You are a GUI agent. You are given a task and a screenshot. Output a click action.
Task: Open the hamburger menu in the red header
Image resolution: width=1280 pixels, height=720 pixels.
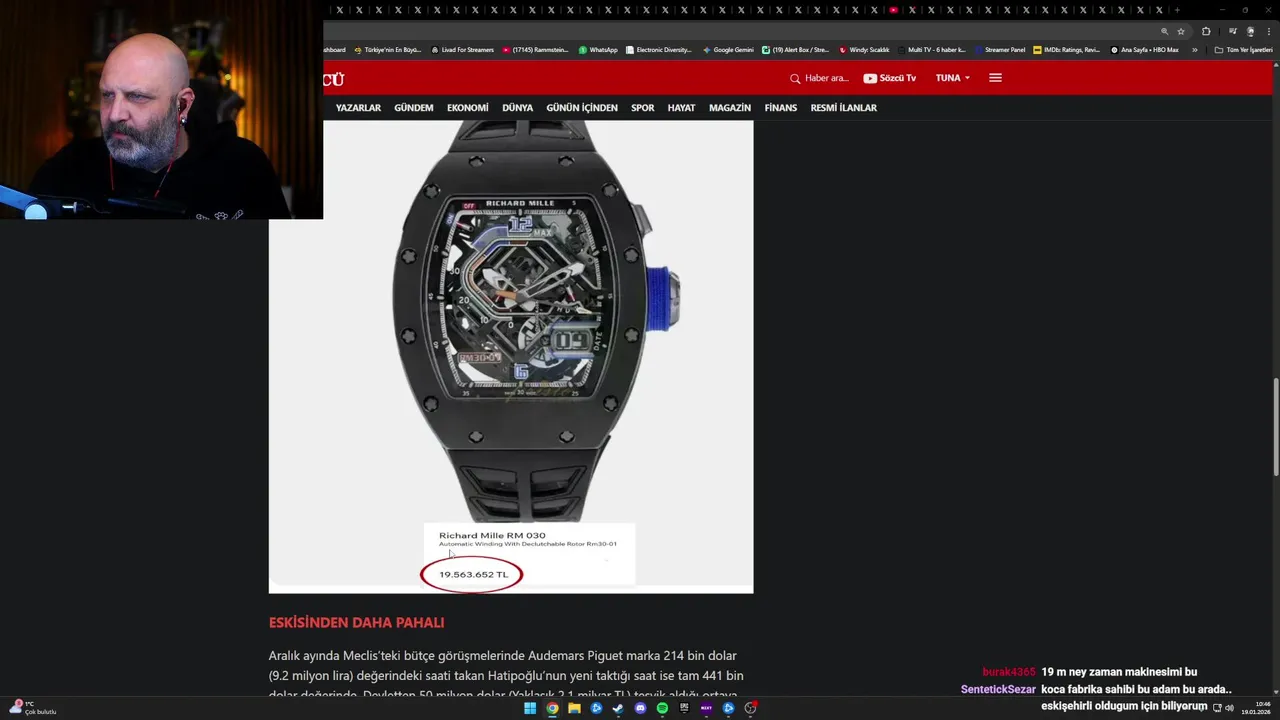tap(995, 78)
